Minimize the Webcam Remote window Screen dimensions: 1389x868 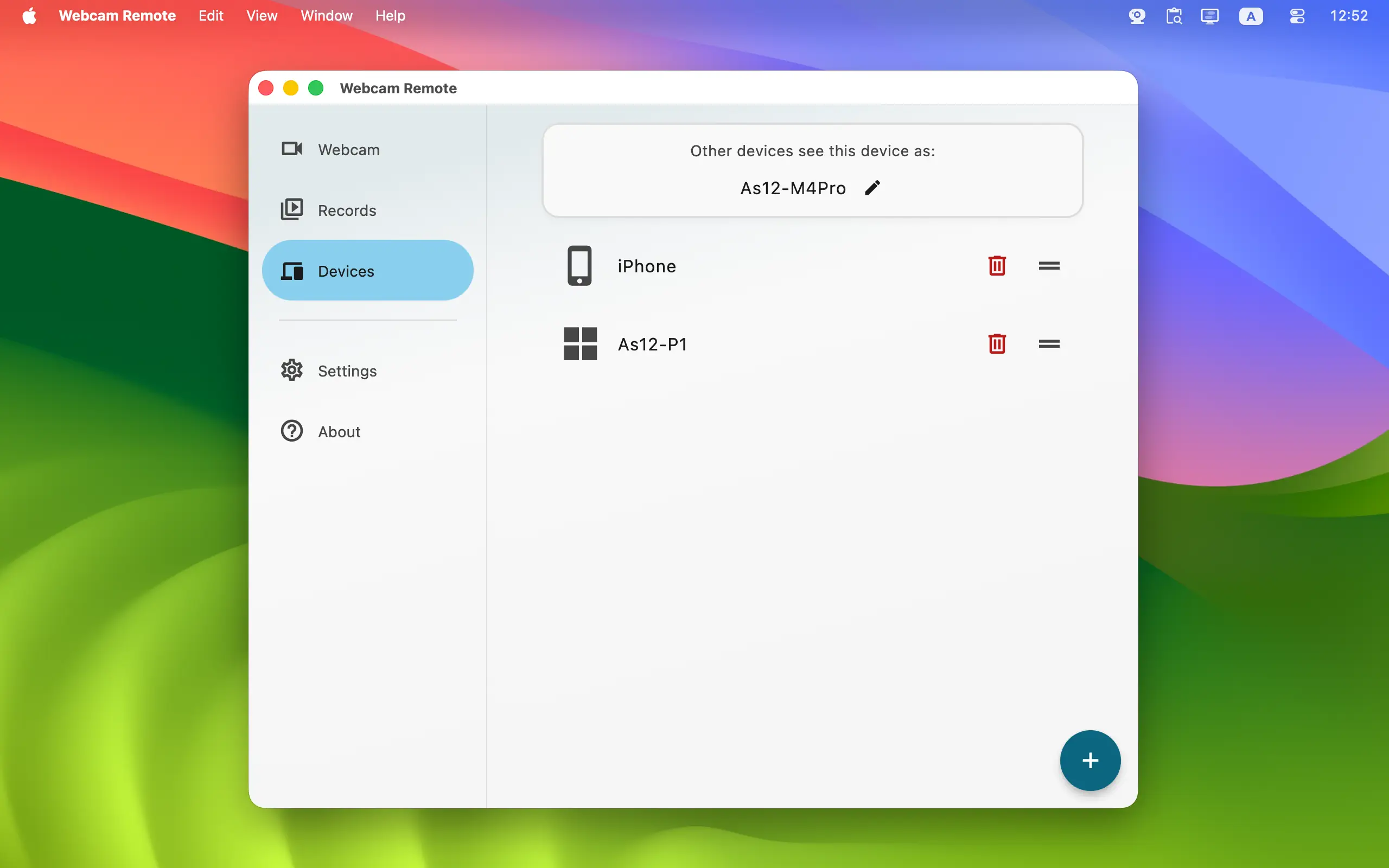(x=291, y=88)
